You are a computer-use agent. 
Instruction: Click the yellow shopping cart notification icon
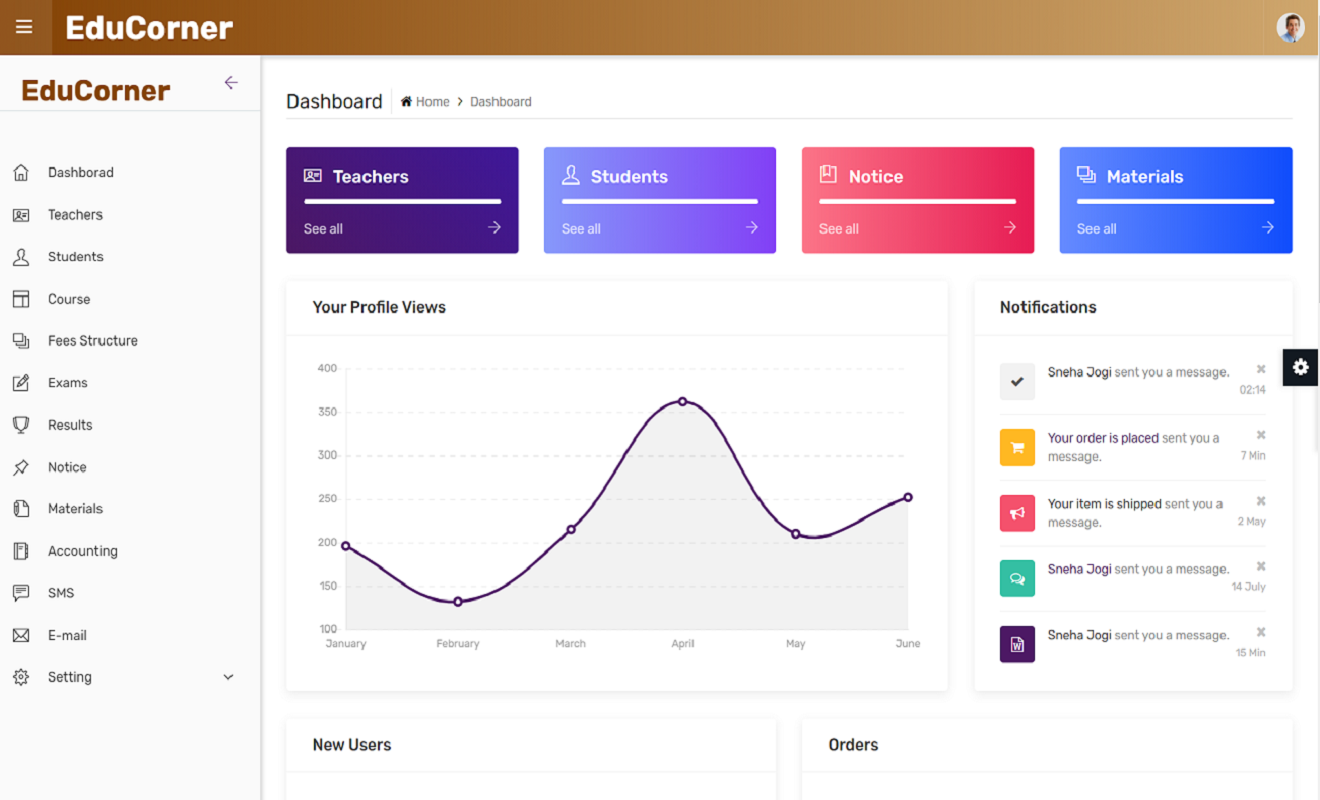(1017, 448)
